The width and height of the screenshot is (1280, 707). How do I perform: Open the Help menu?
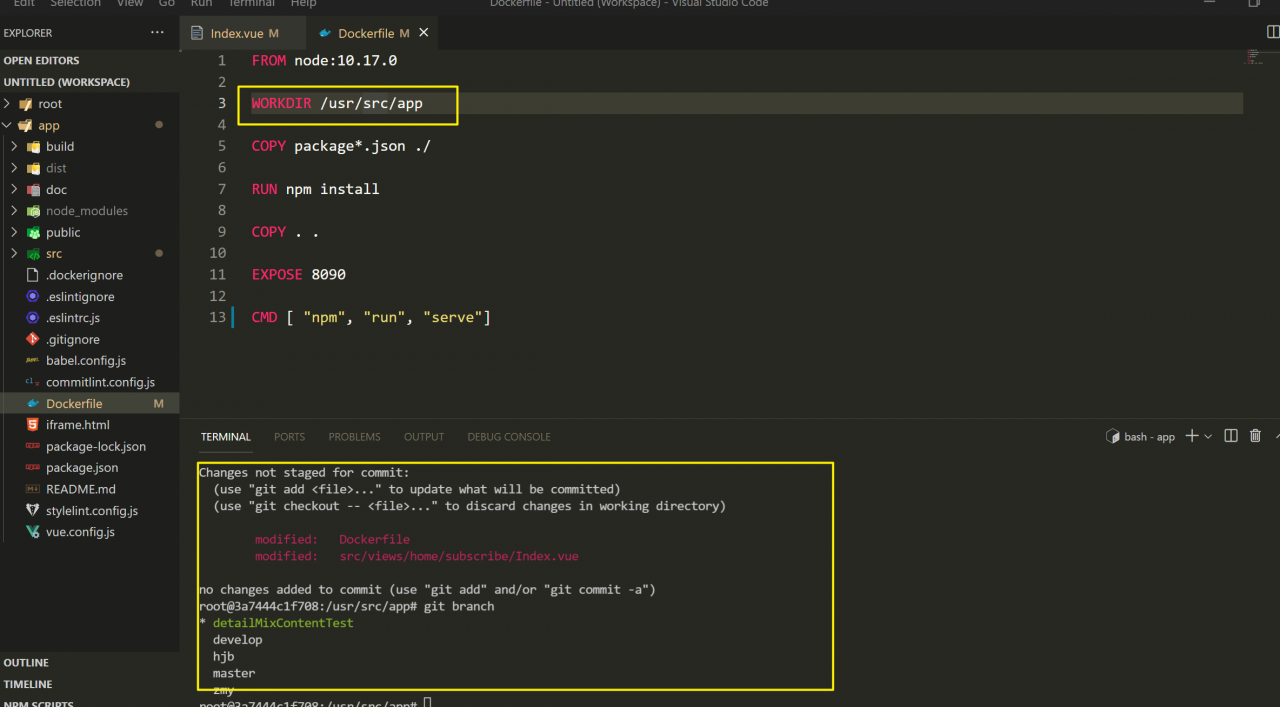(x=303, y=3)
